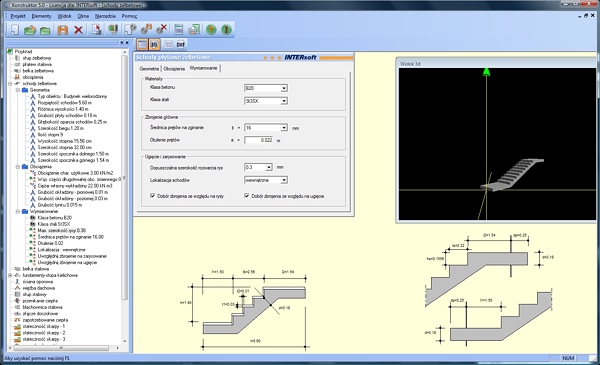Click the dxf export icon
This screenshot has width=600, height=365.
[x=181, y=44]
